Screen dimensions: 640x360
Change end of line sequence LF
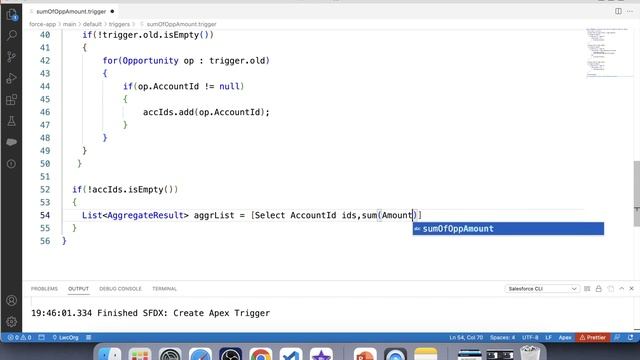(x=548, y=338)
